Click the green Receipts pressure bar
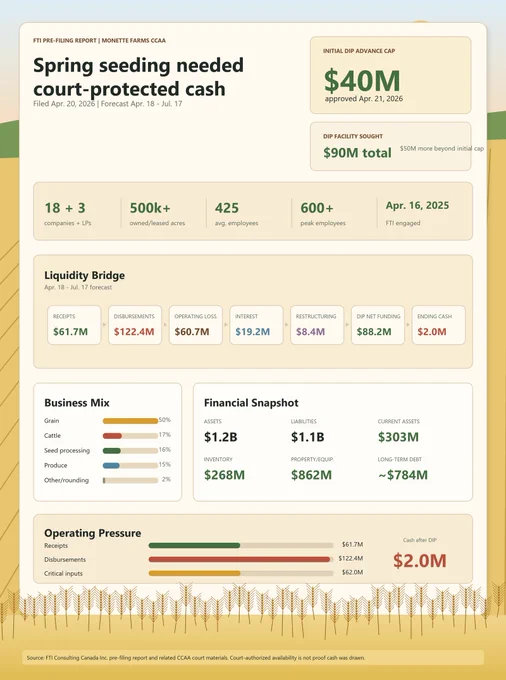The width and height of the screenshot is (506, 680). (194, 546)
